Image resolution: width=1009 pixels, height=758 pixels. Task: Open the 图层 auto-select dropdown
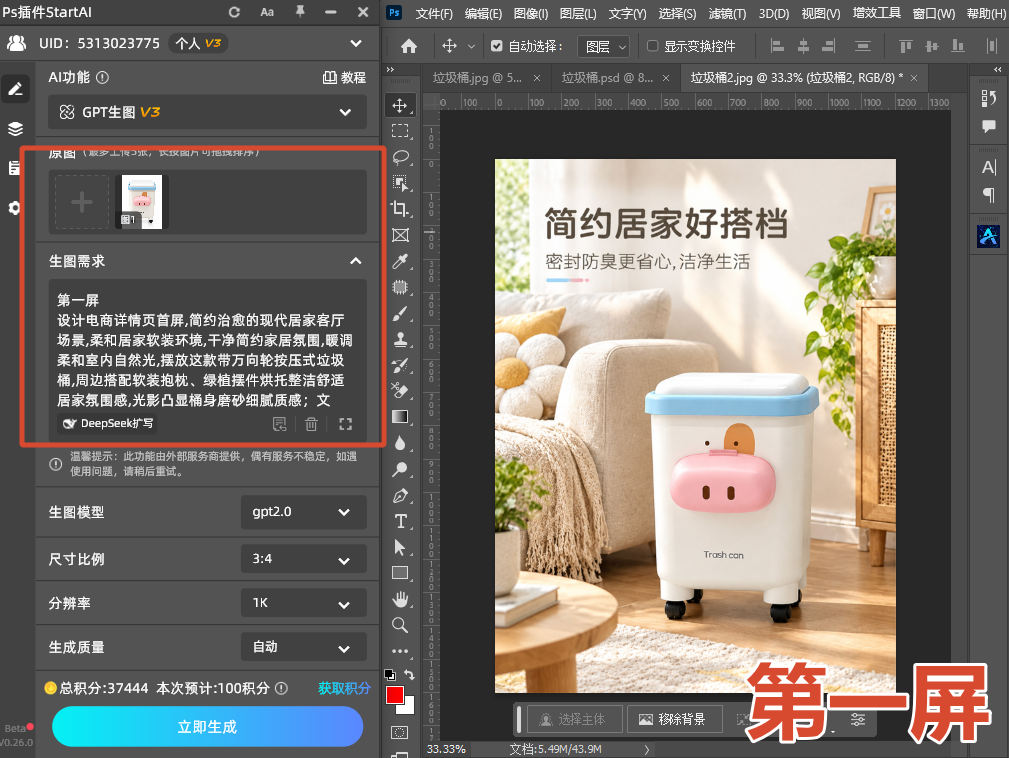tap(603, 46)
